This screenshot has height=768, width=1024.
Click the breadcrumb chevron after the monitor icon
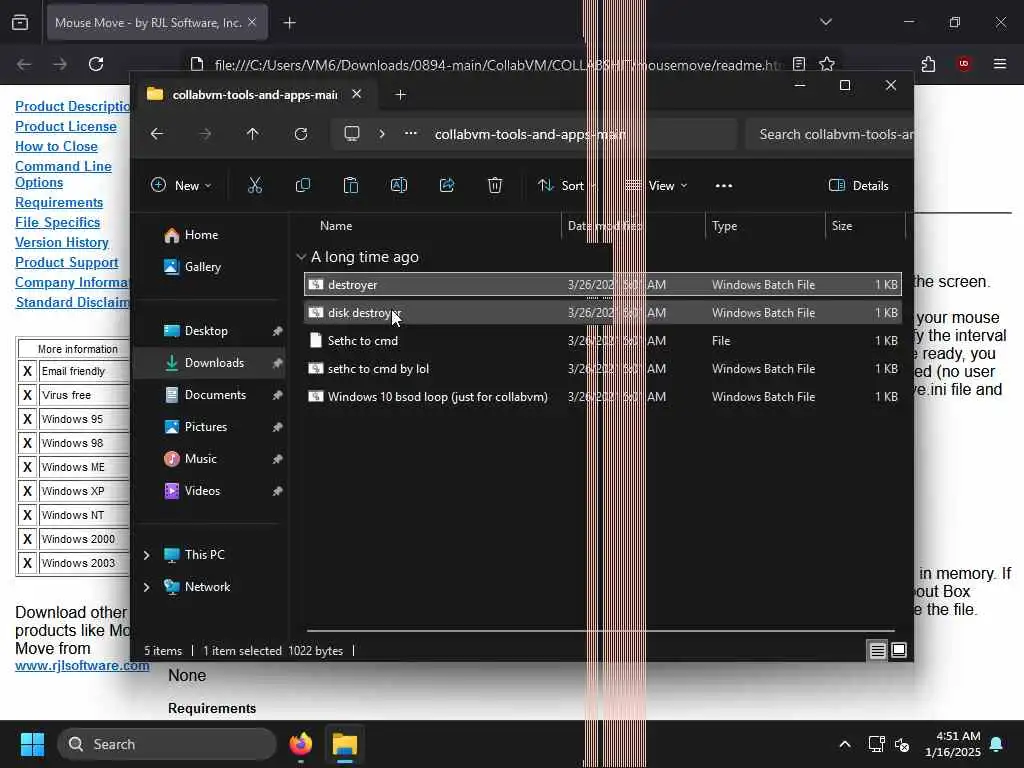point(382,134)
